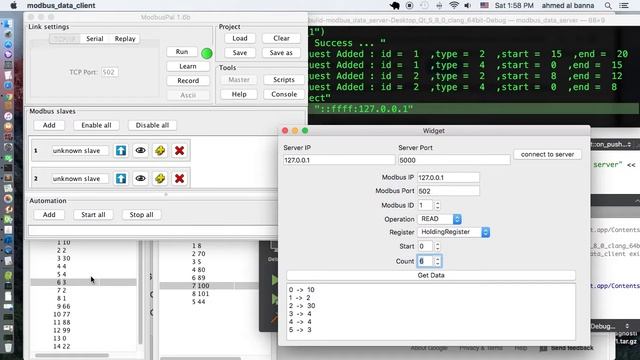Open Spotlight search in menu bar
Viewport: 640px width, 360px height.
(x=608, y=5)
